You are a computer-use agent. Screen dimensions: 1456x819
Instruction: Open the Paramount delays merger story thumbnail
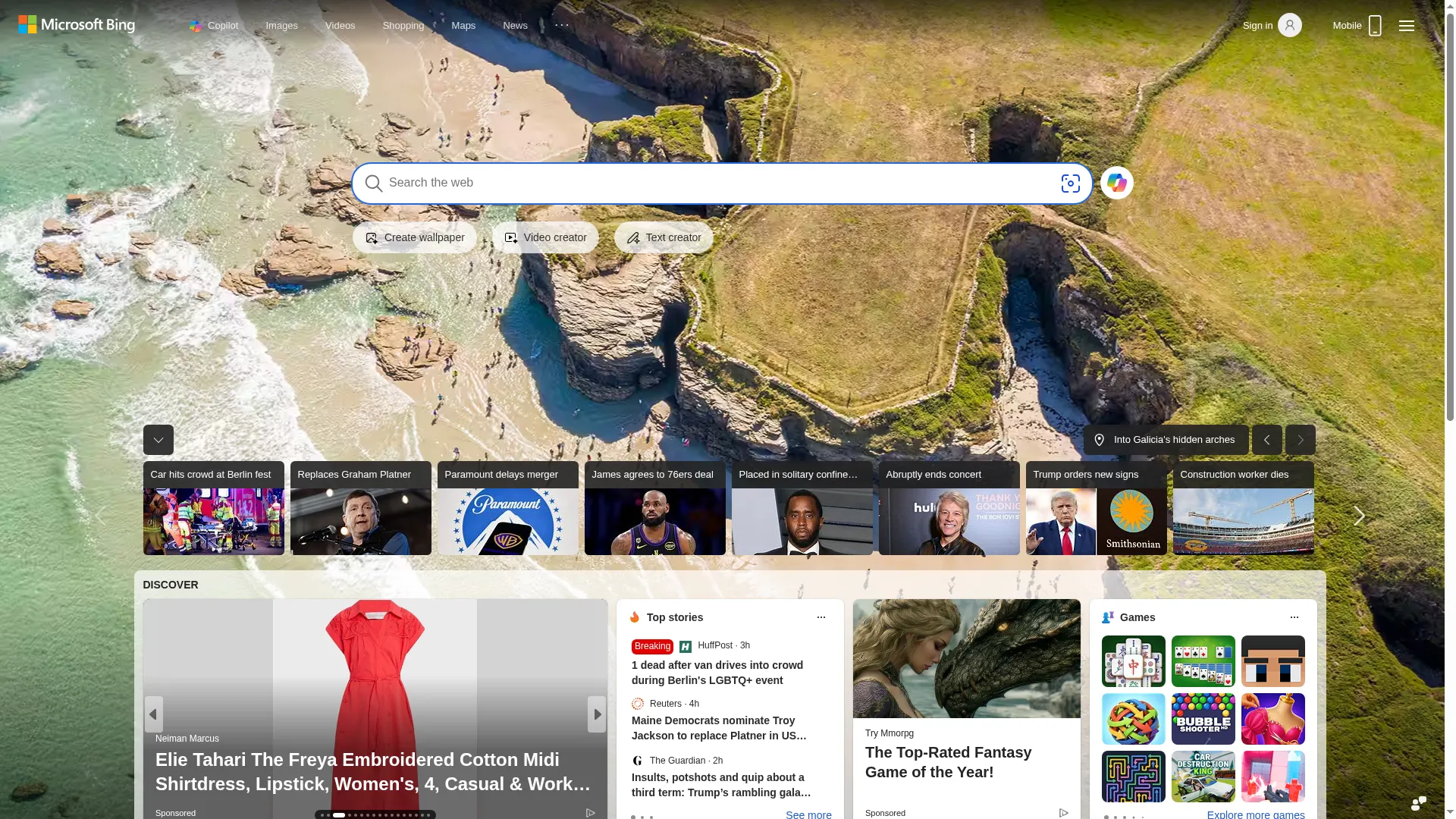[507, 508]
